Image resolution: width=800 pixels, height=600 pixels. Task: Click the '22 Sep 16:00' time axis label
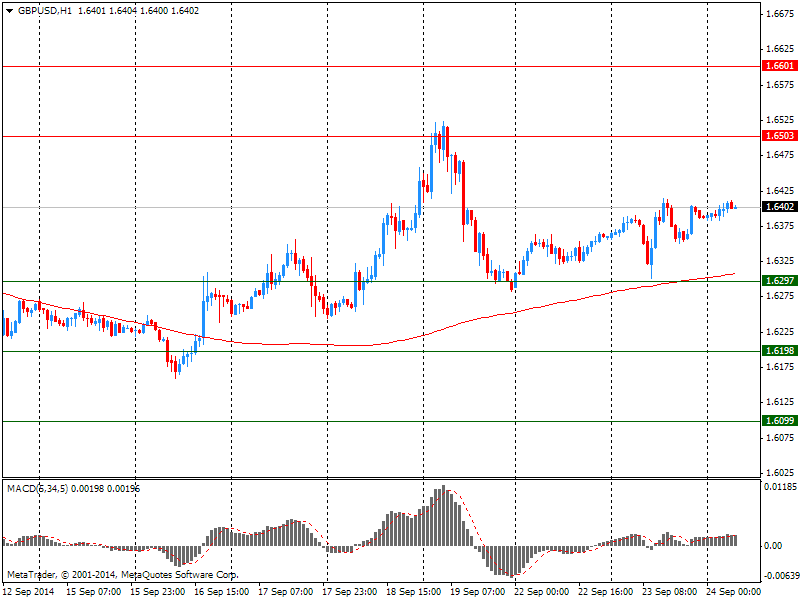click(605, 592)
